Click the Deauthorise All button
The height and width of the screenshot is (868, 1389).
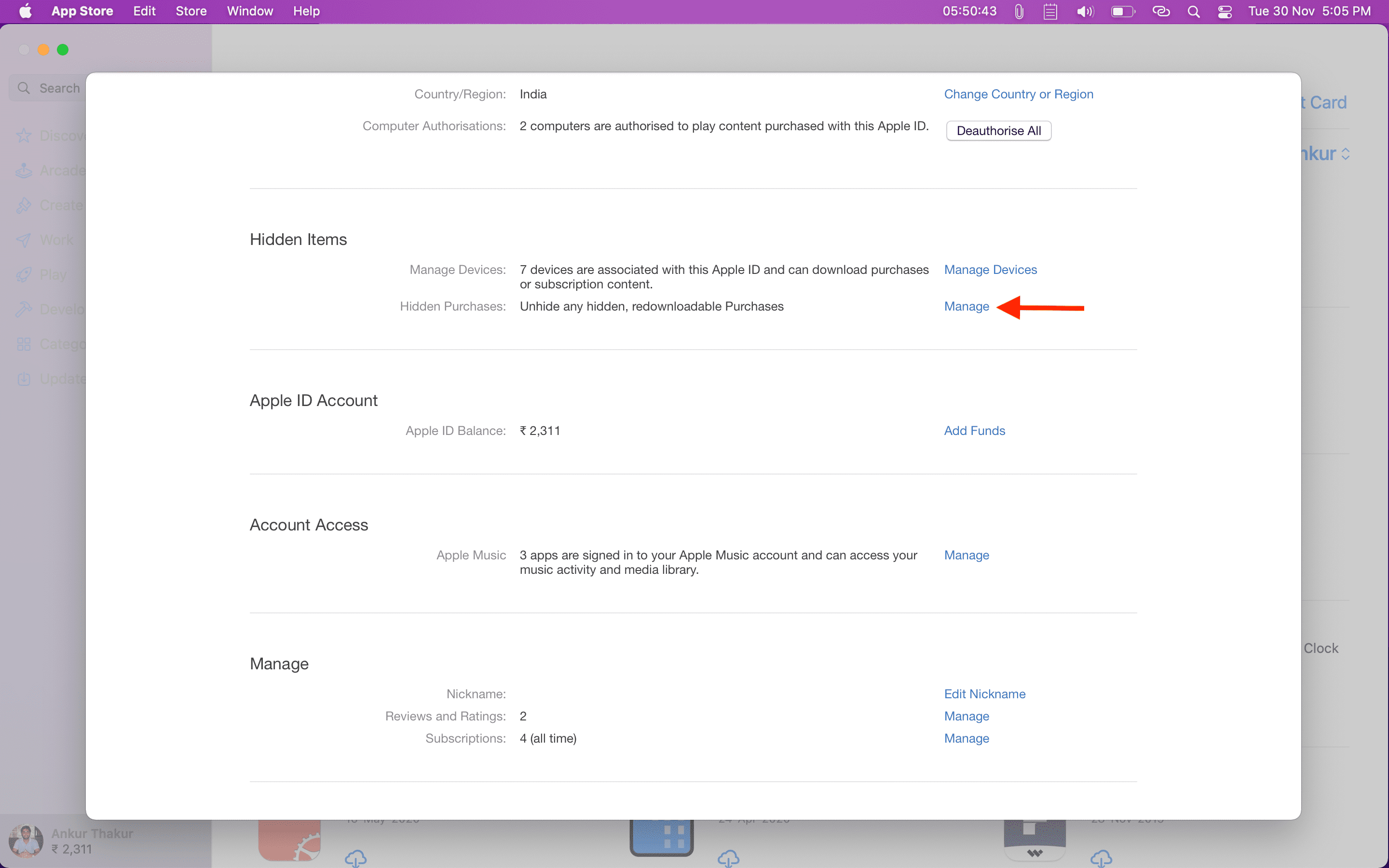click(x=998, y=131)
